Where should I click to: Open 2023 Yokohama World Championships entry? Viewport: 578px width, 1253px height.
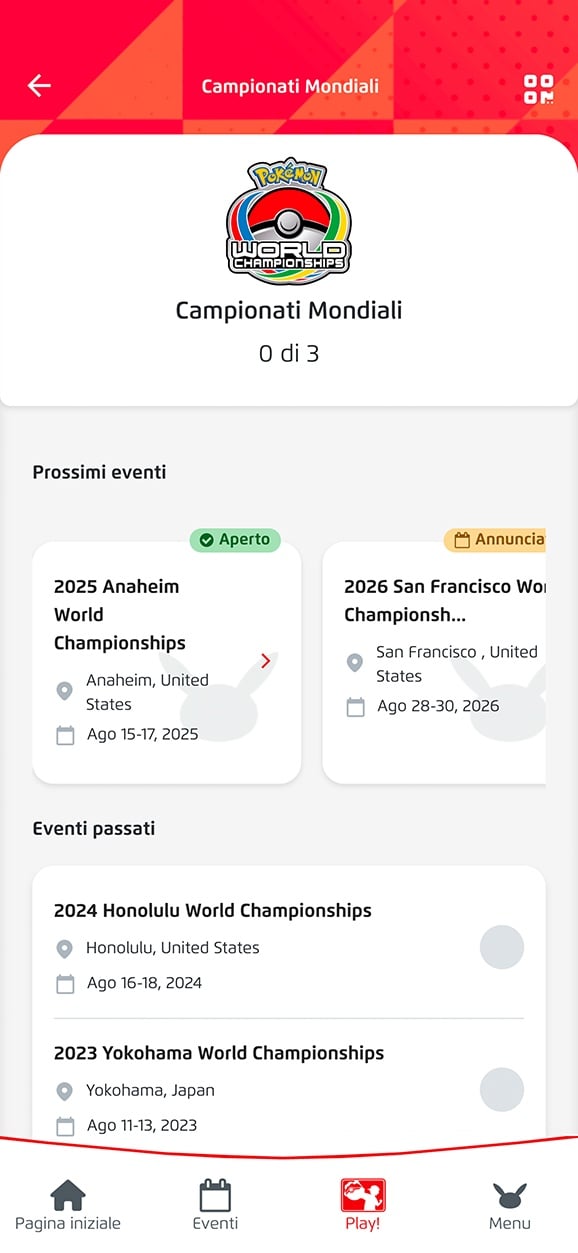click(288, 1088)
